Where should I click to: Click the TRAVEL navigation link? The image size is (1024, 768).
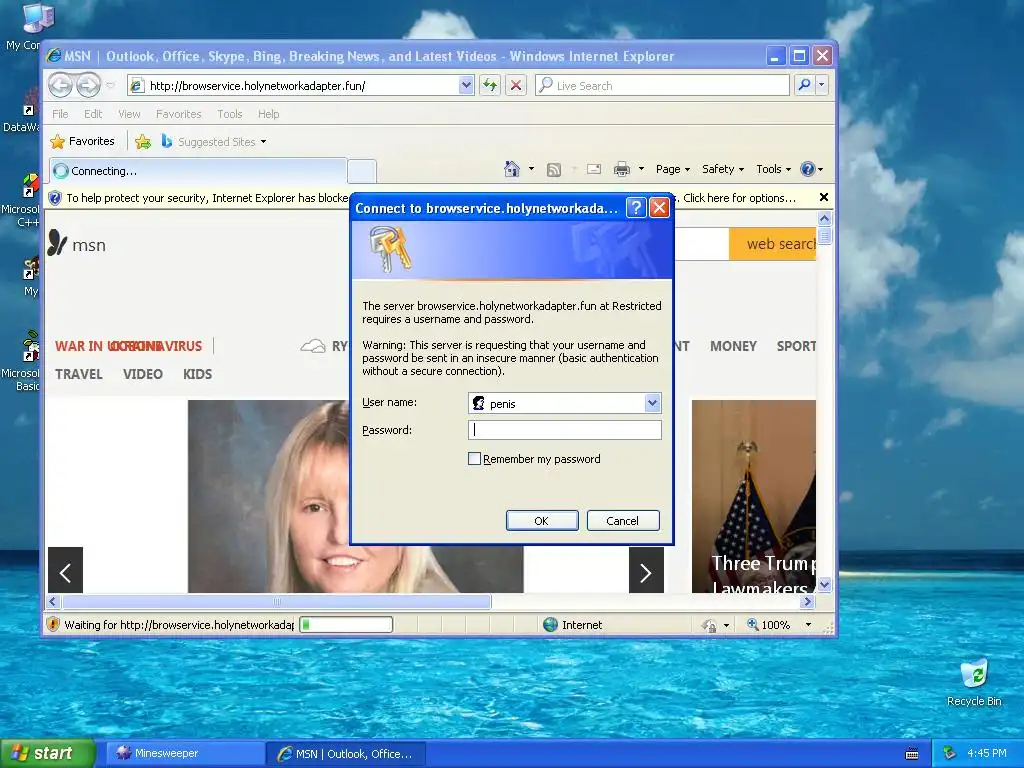click(x=79, y=374)
